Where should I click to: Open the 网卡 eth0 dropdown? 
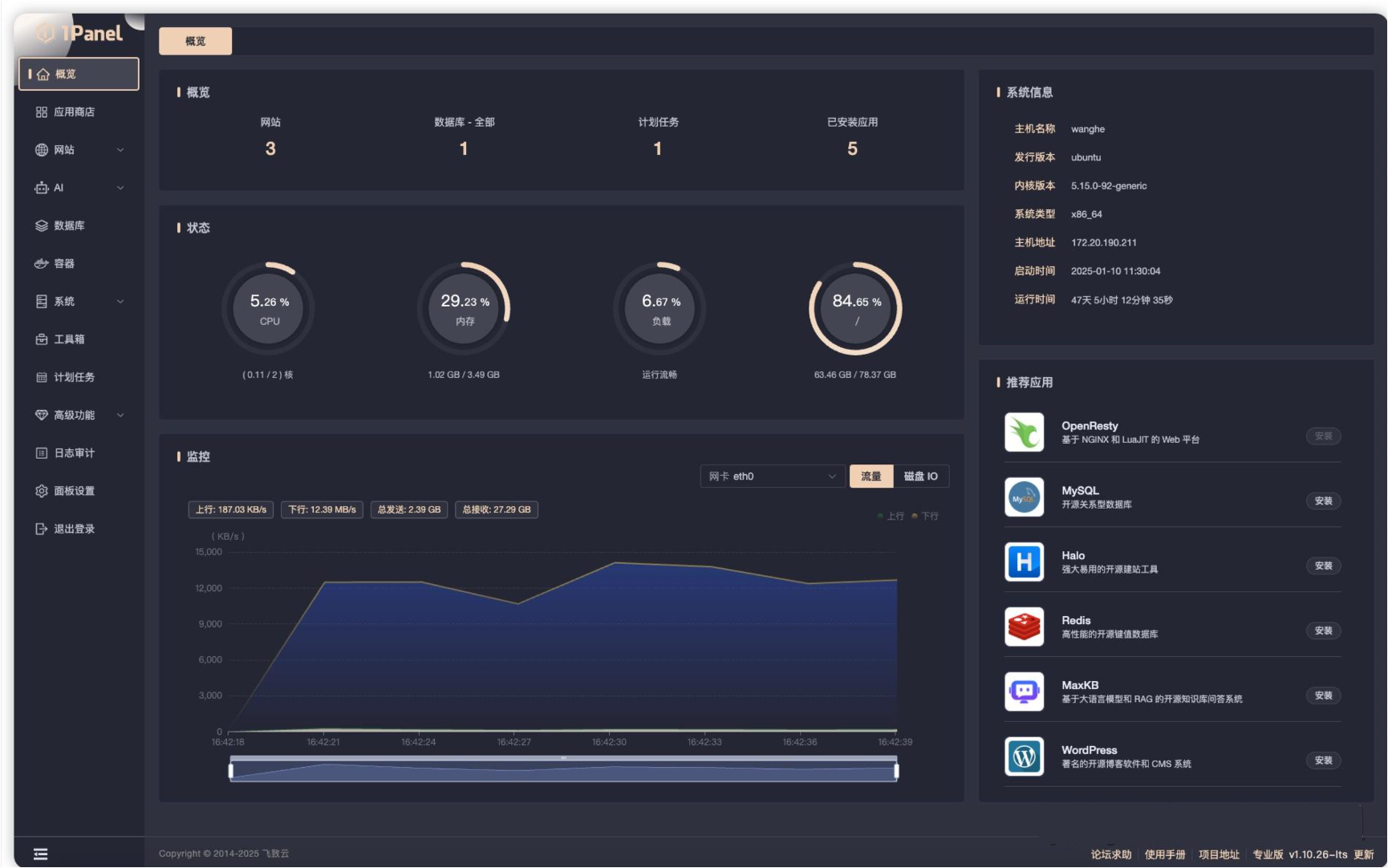(772, 477)
